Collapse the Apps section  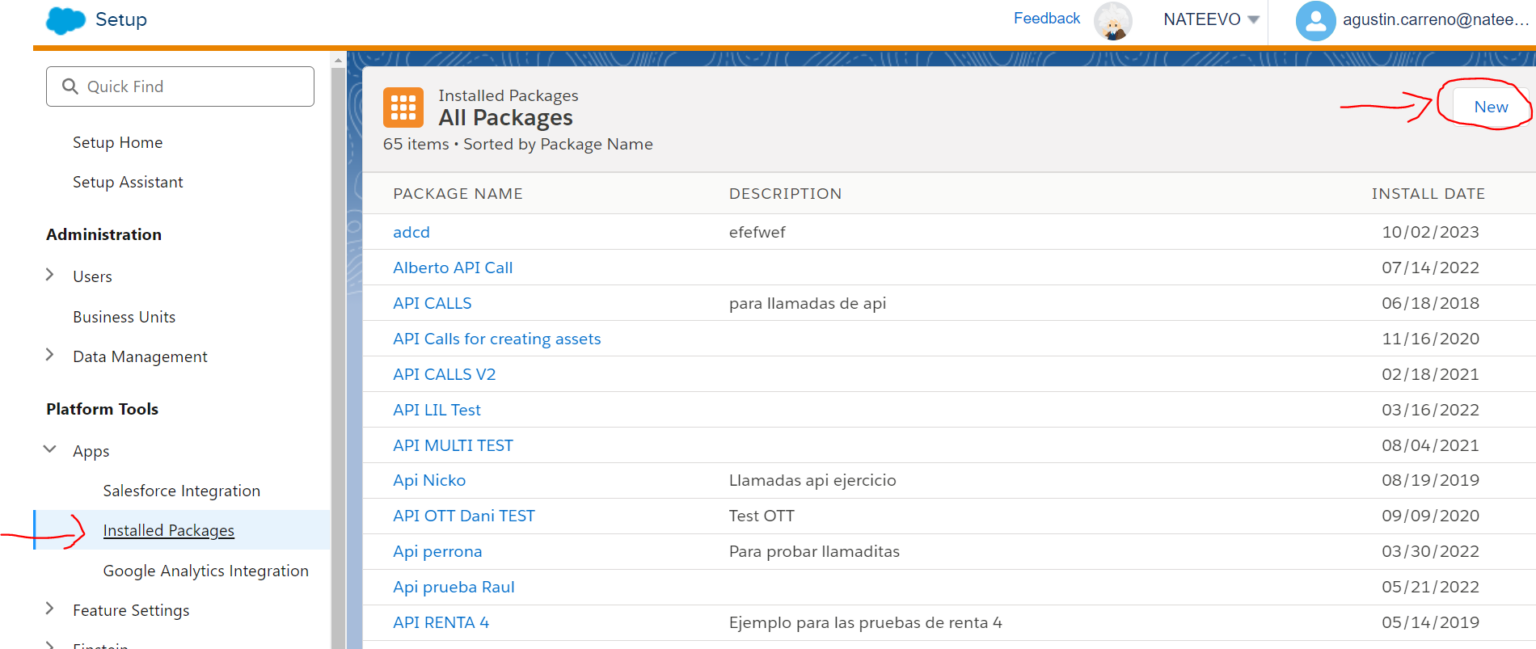tap(49, 450)
